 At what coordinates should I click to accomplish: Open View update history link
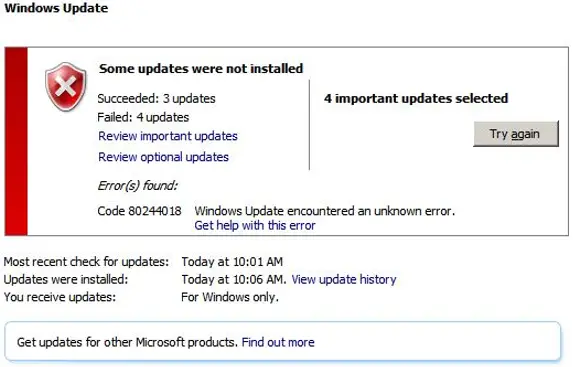click(344, 279)
